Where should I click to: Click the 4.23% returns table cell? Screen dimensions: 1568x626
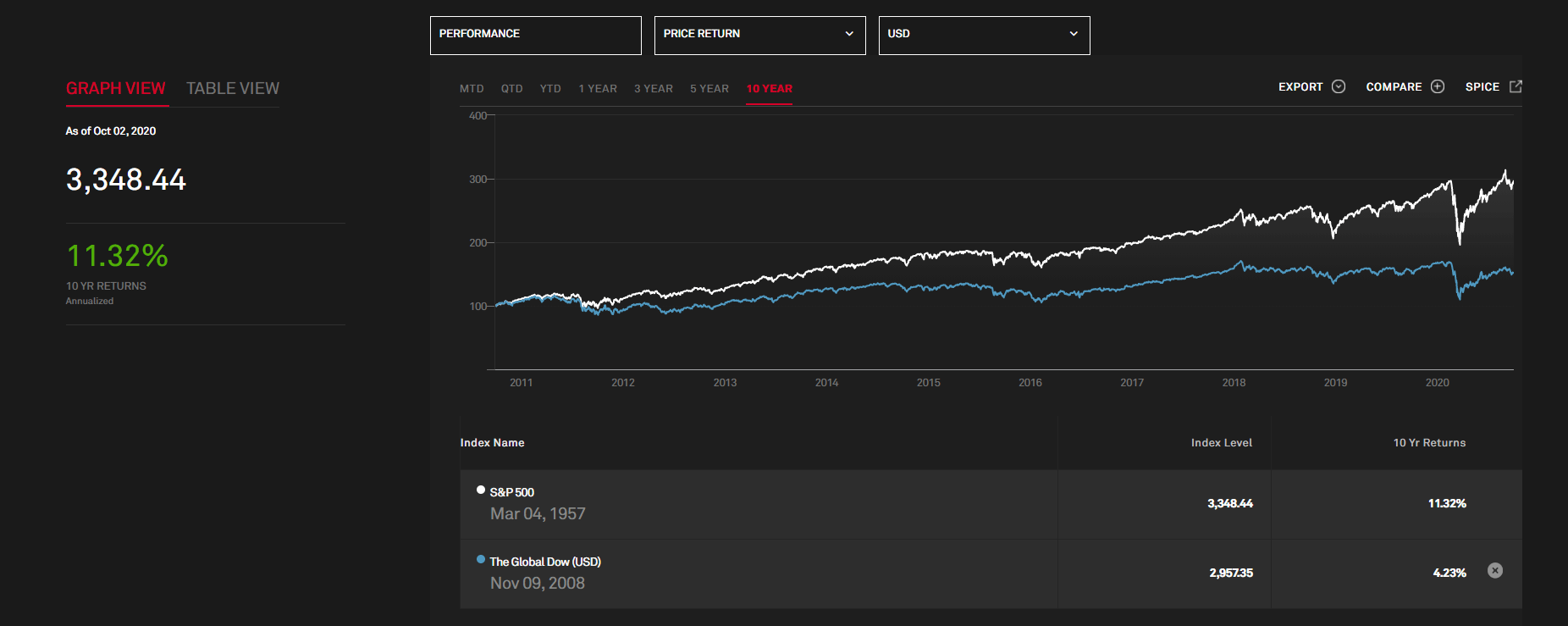coord(1449,573)
